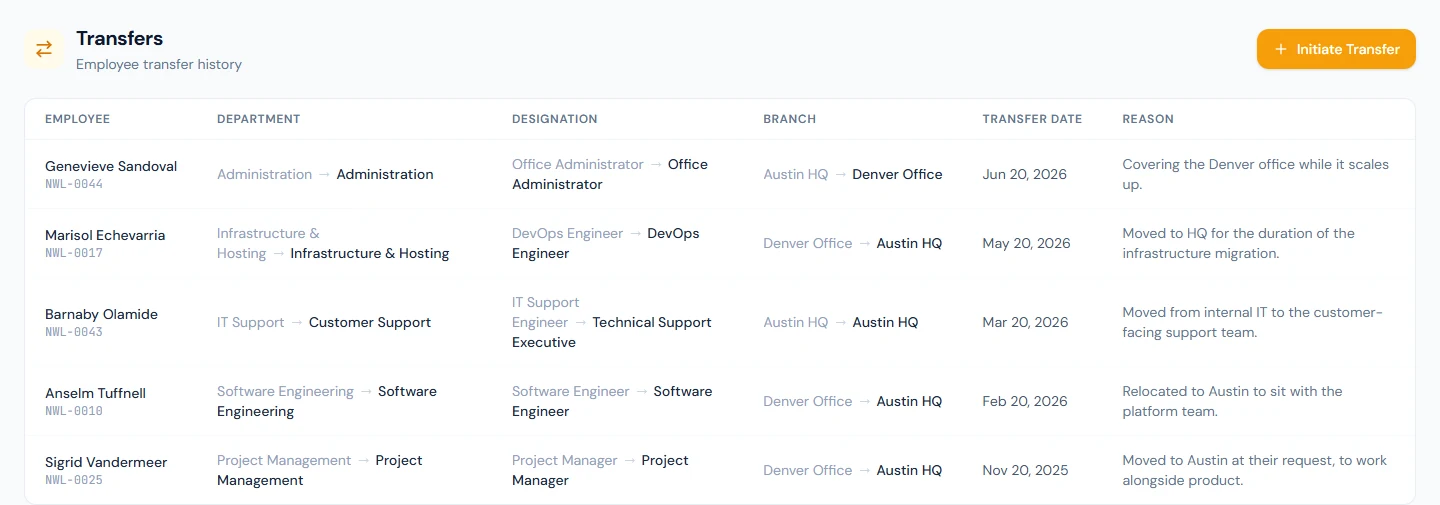Click transfer date Jun 20, 2026

point(1024,174)
